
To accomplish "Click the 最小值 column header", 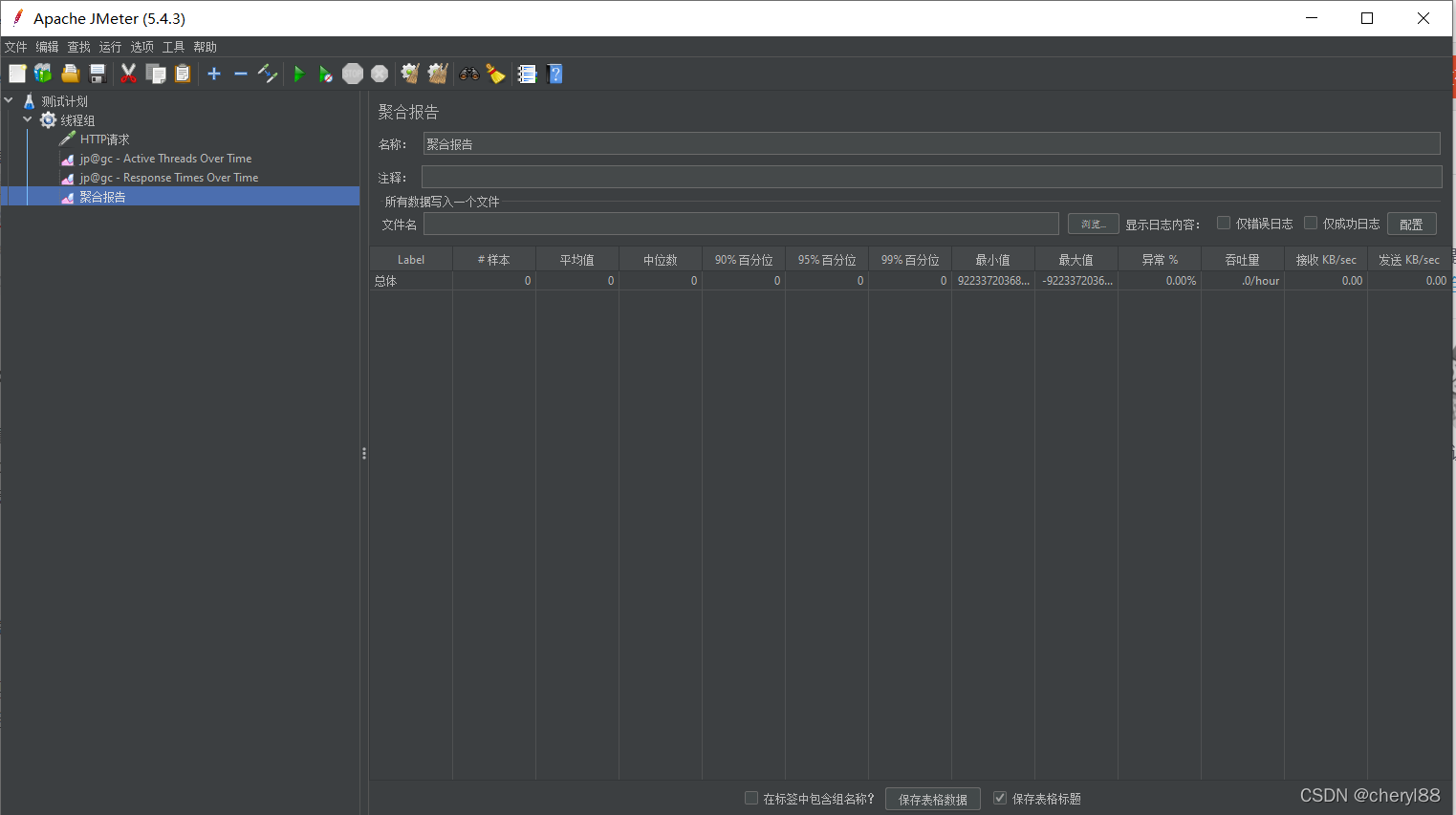I will [x=993, y=260].
